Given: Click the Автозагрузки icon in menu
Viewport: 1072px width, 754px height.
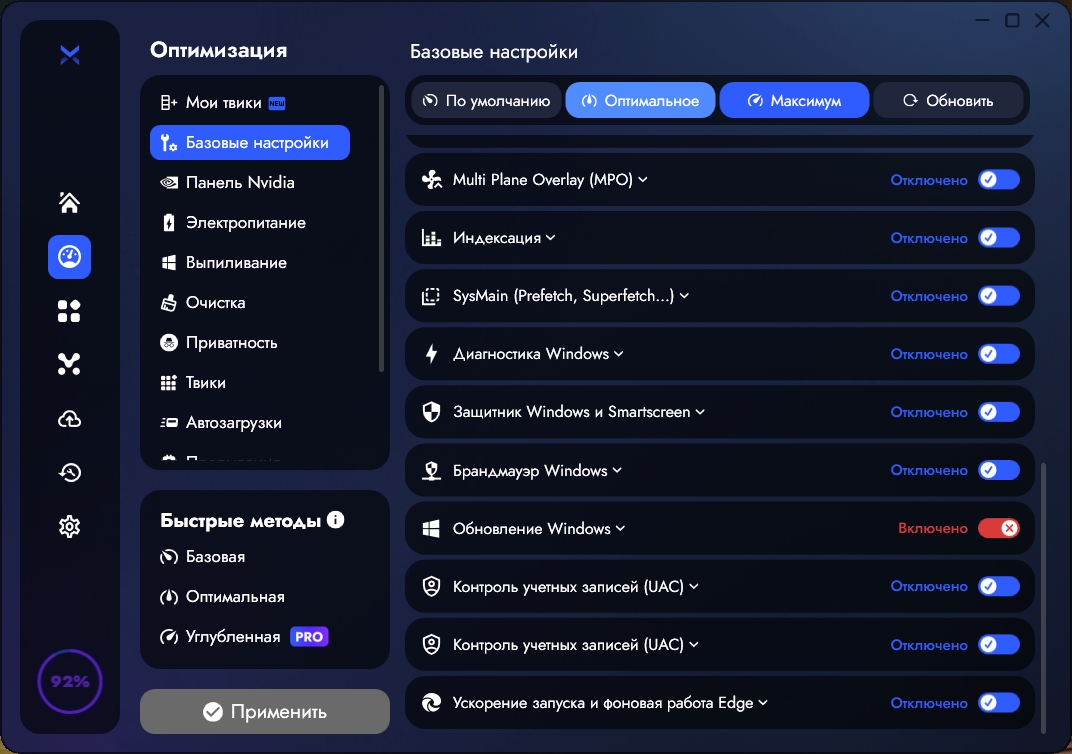Looking at the screenshot, I should (169, 422).
